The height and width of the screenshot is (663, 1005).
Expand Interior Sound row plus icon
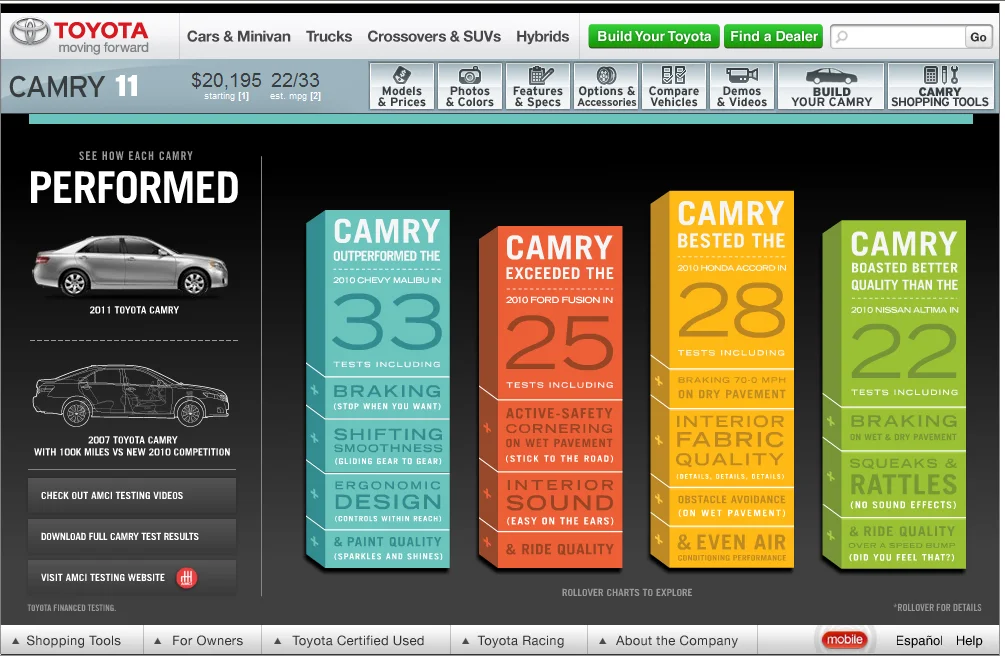(487, 494)
